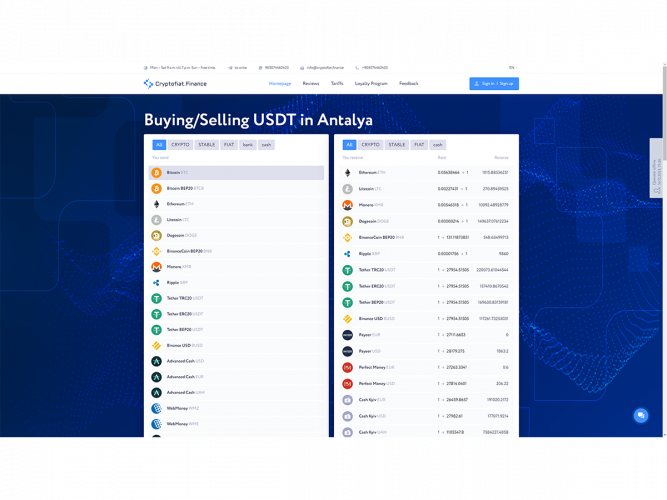667x500 pixels.
Task: Choose 'BinanceCoin BEP20' row in the receive list
Action: click(x=426, y=237)
